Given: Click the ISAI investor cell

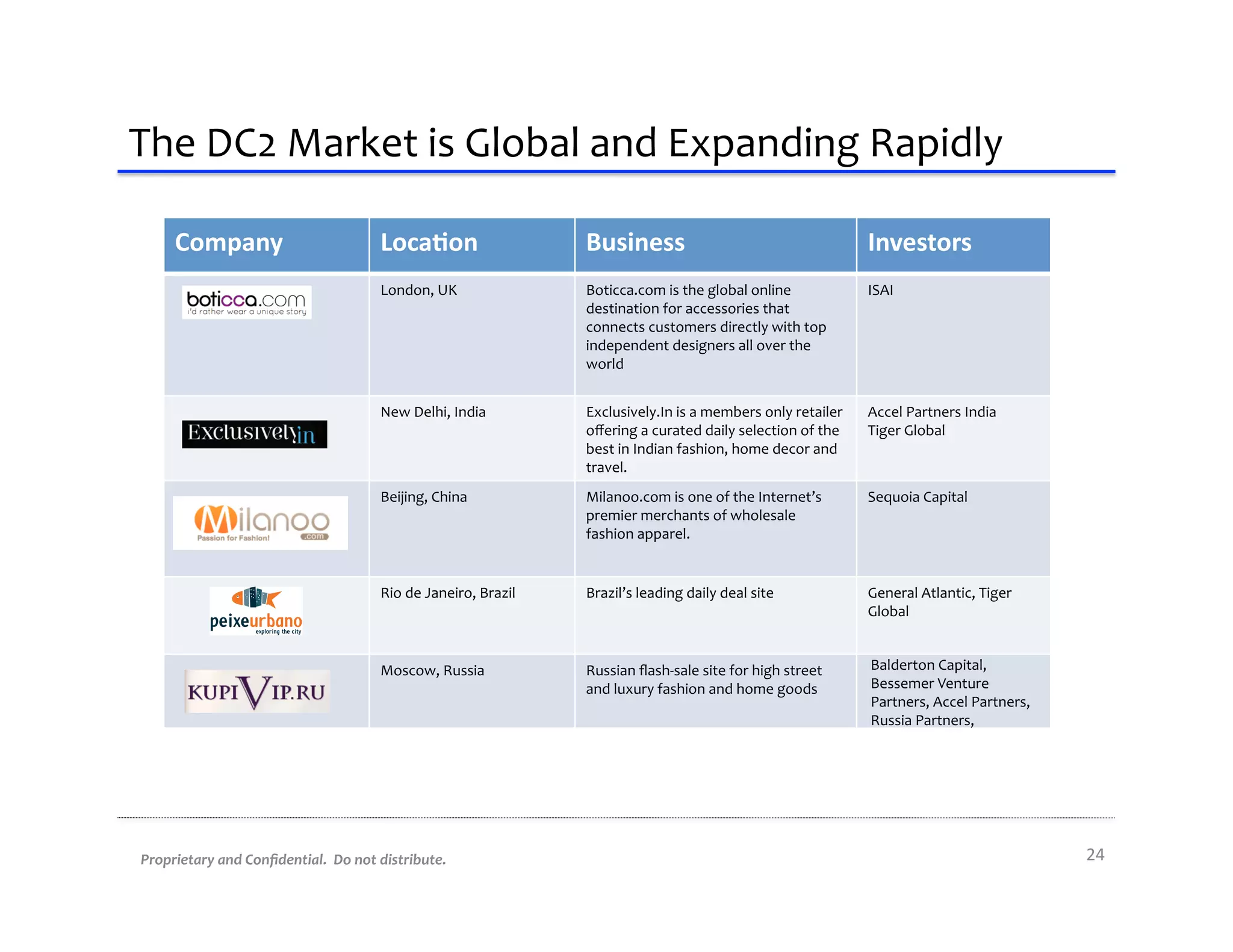Looking at the screenshot, I should [880, 291].
